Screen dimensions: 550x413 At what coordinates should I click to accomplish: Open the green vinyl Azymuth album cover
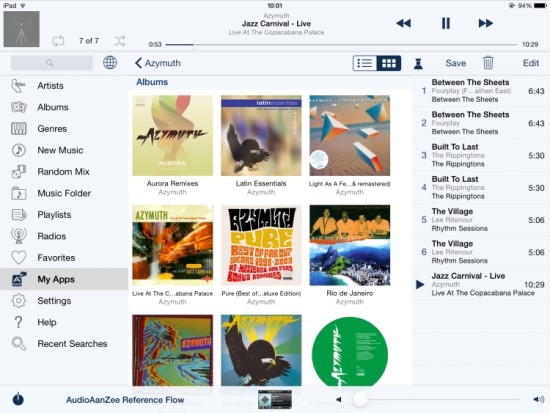point(350,351)
